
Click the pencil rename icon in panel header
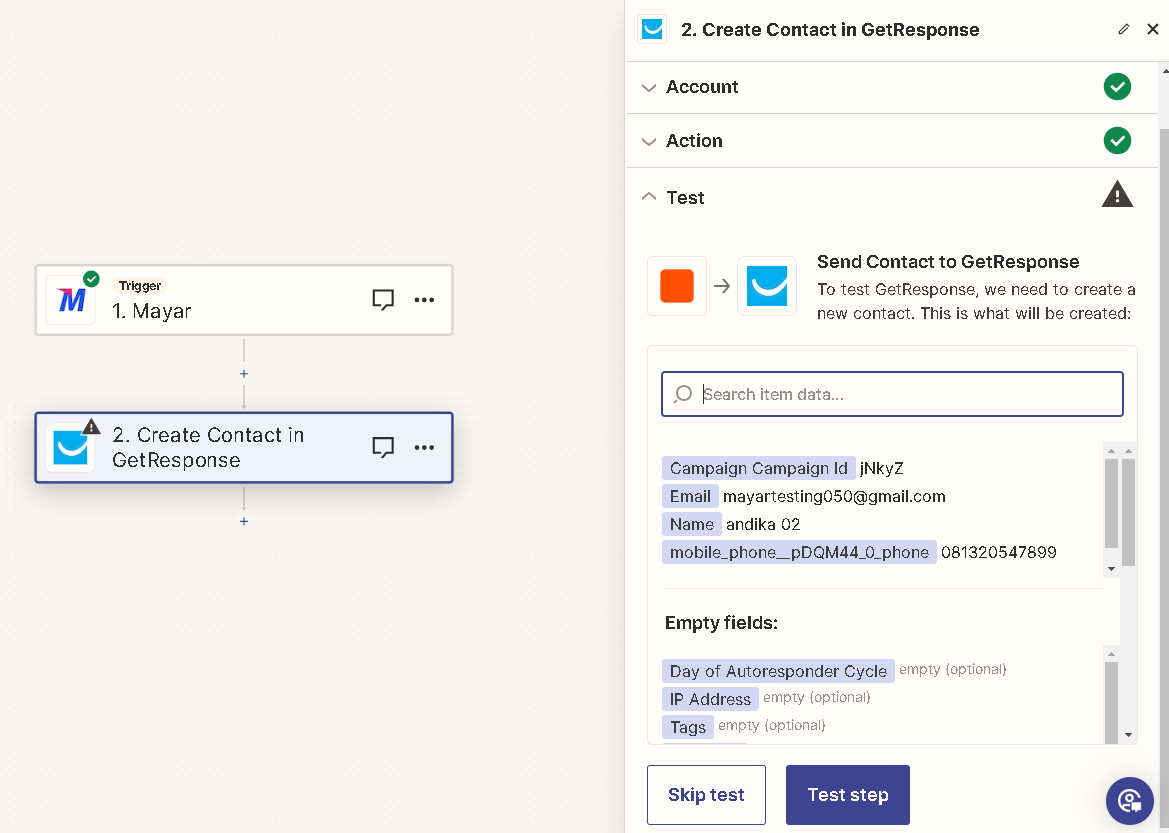pyautogui.click(x=1124, y=29)
